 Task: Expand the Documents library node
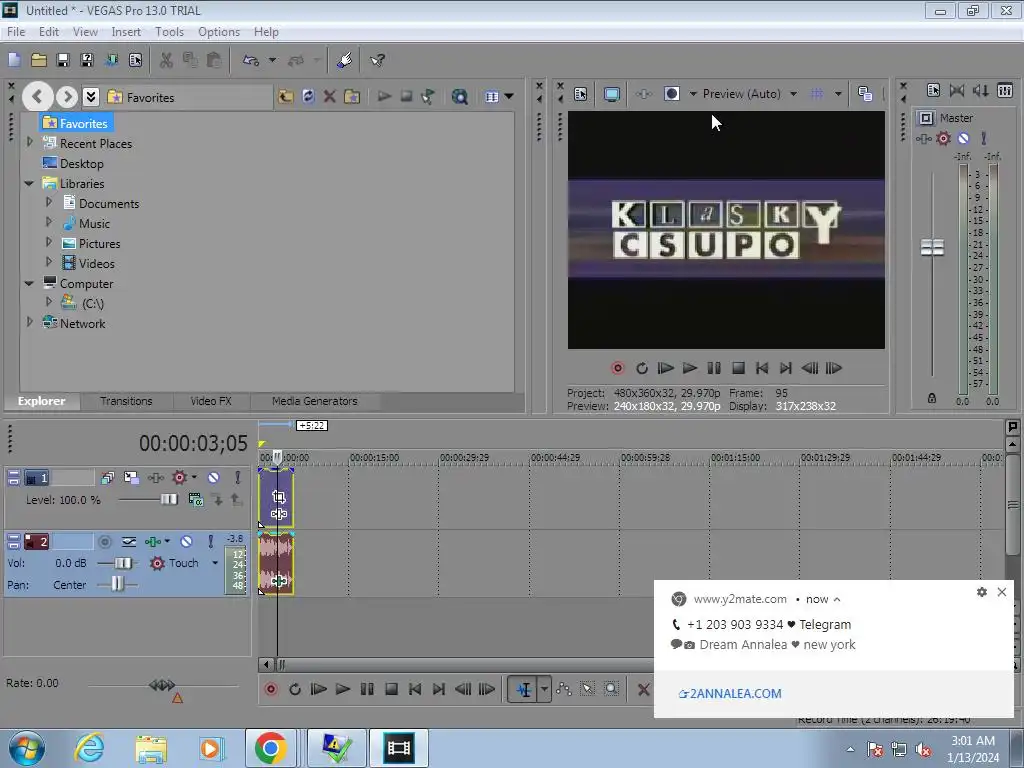pos(49,202)
